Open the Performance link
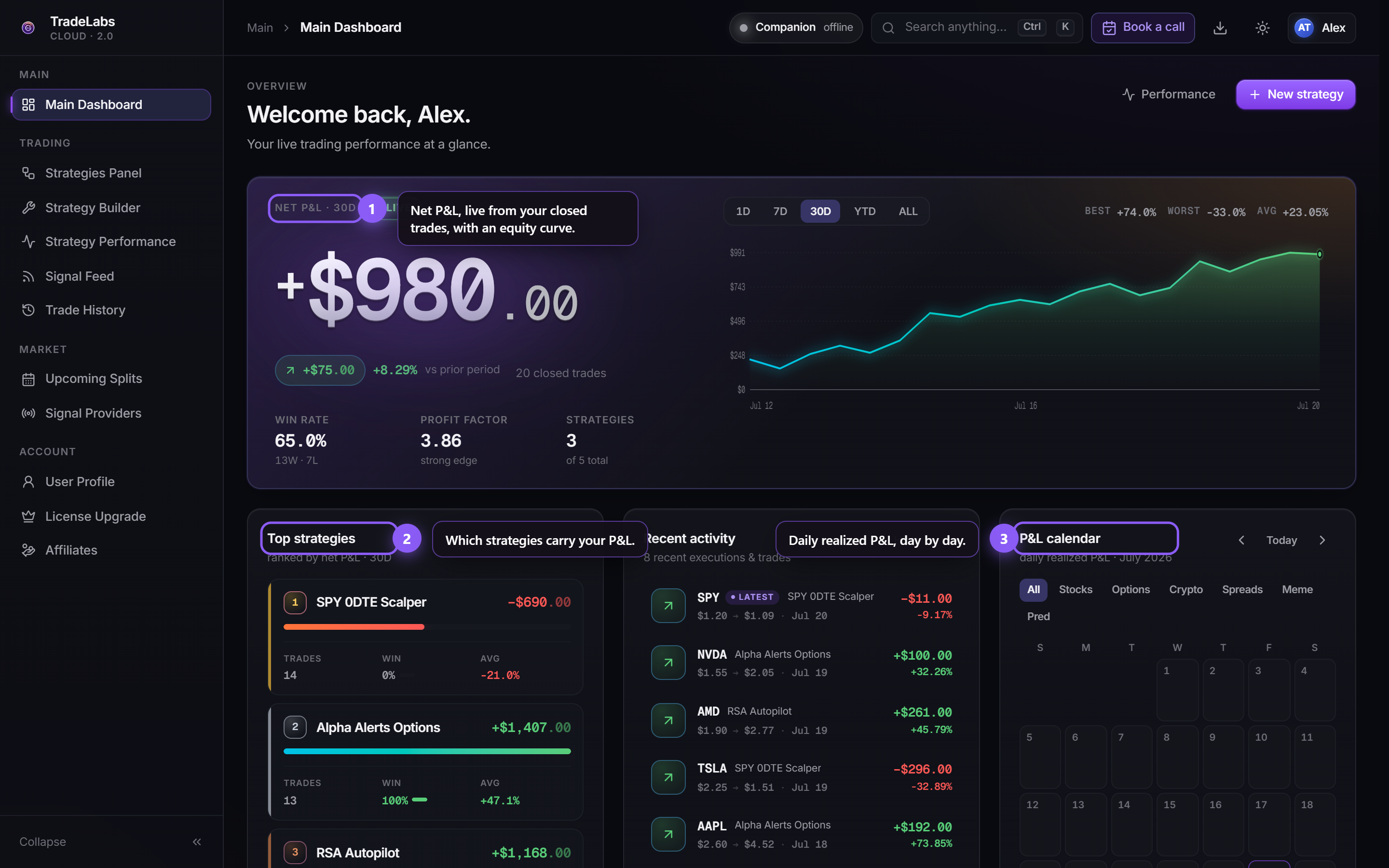The height and width of the screenshot is (868, 1389). (x=1169, y=94)
